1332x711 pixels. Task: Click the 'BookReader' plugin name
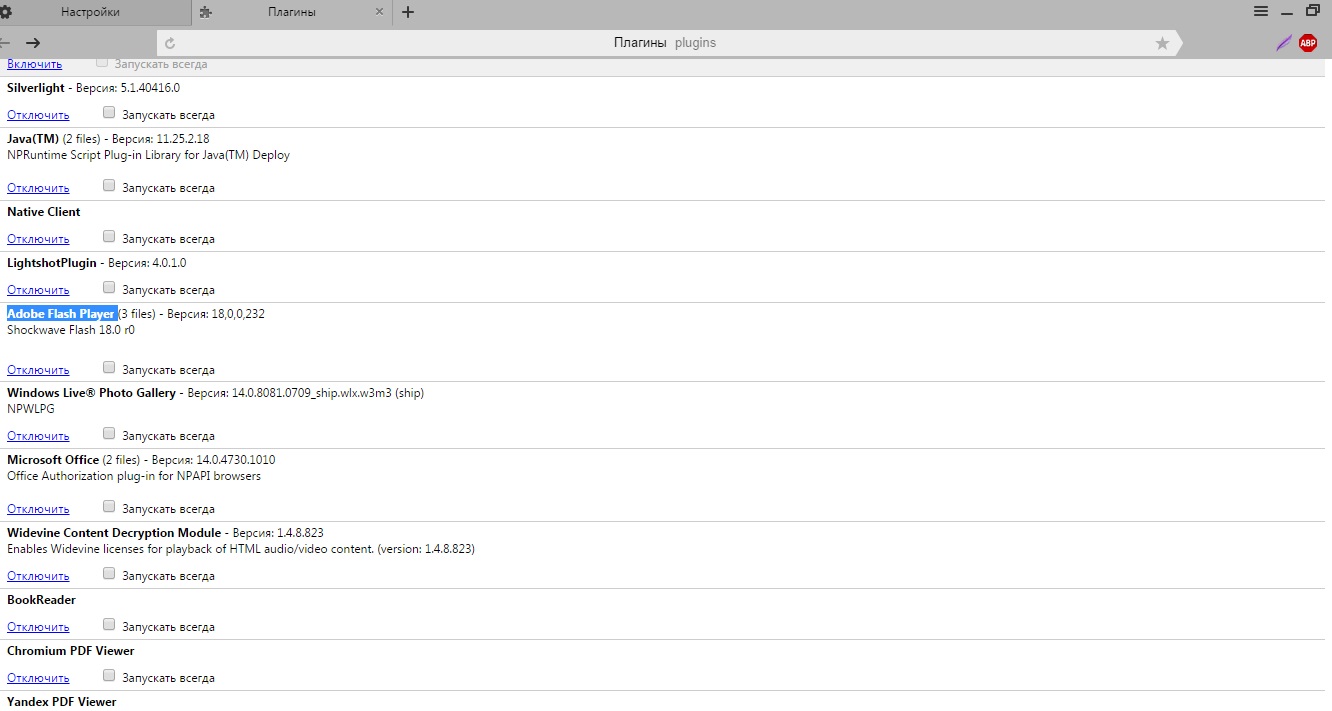(41, 600)
